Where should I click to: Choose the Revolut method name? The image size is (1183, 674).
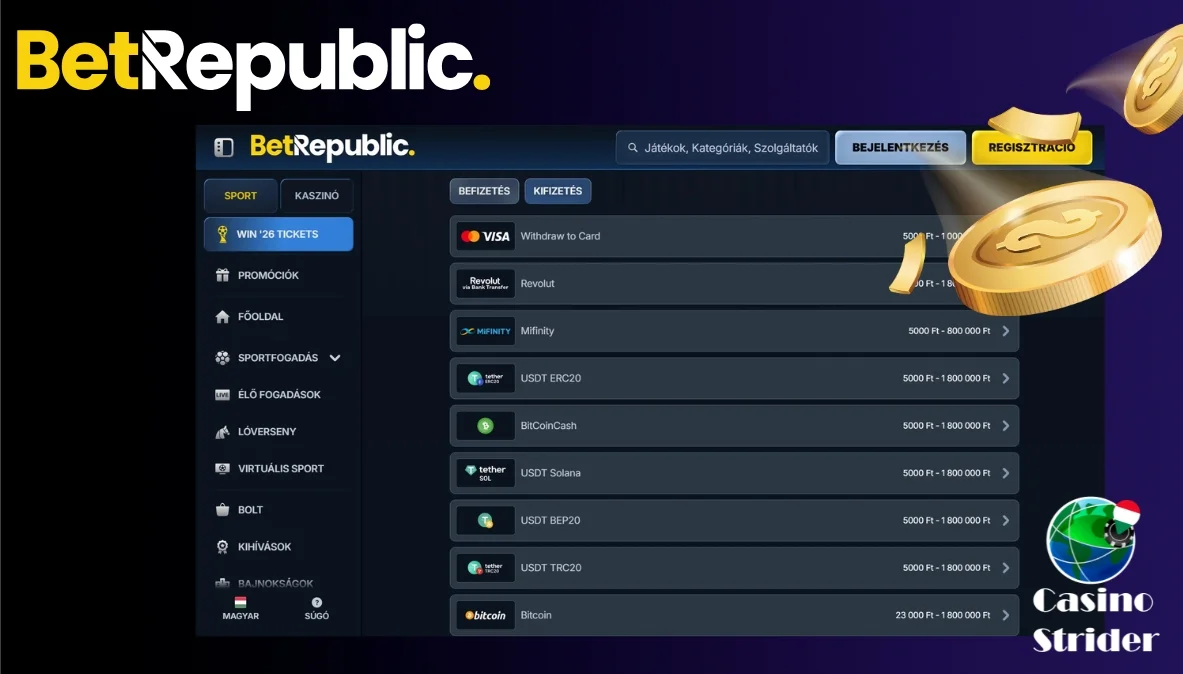point(537,284)
